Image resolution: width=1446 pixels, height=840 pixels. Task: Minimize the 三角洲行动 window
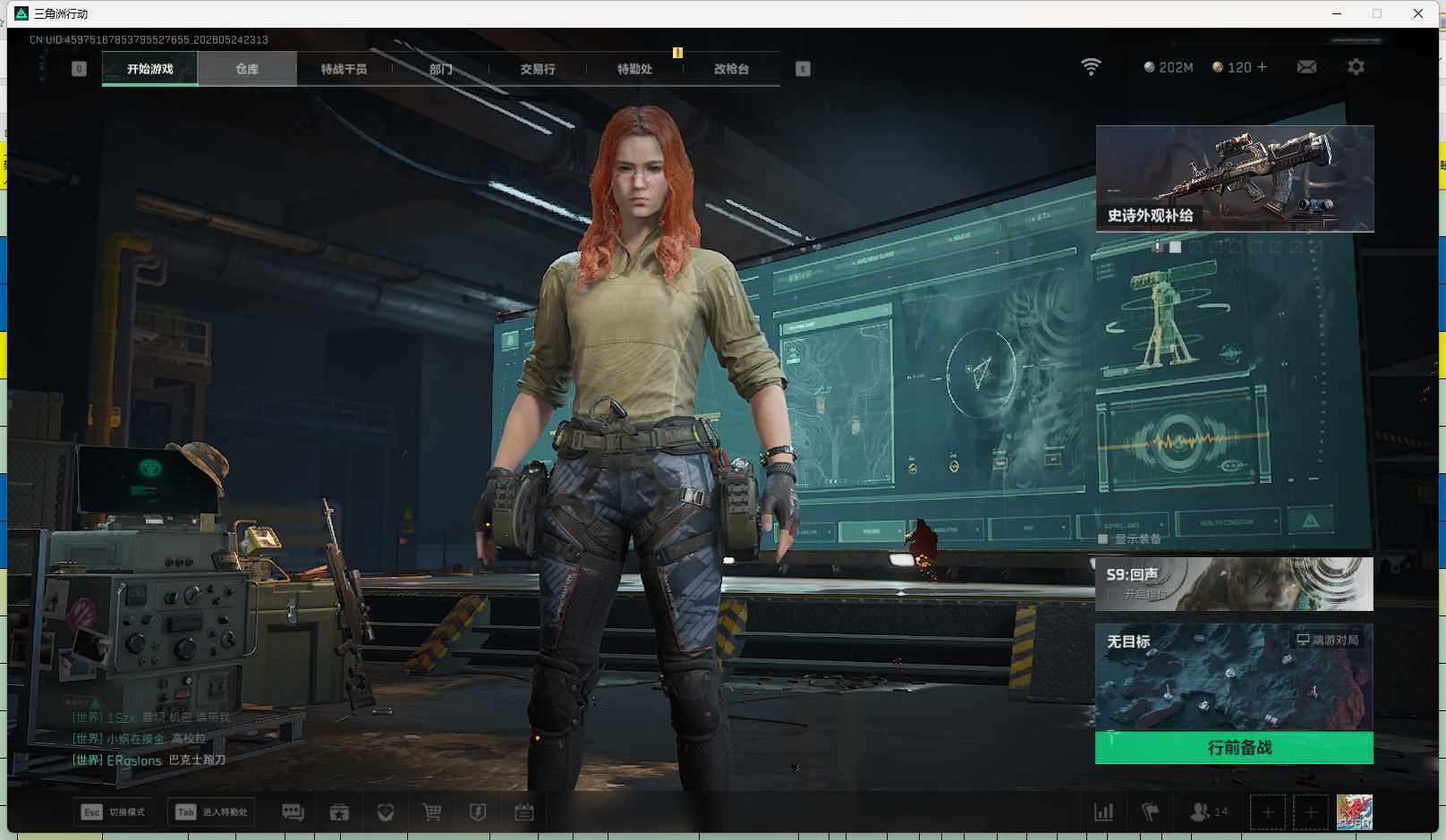click(x=1337, y=13)
